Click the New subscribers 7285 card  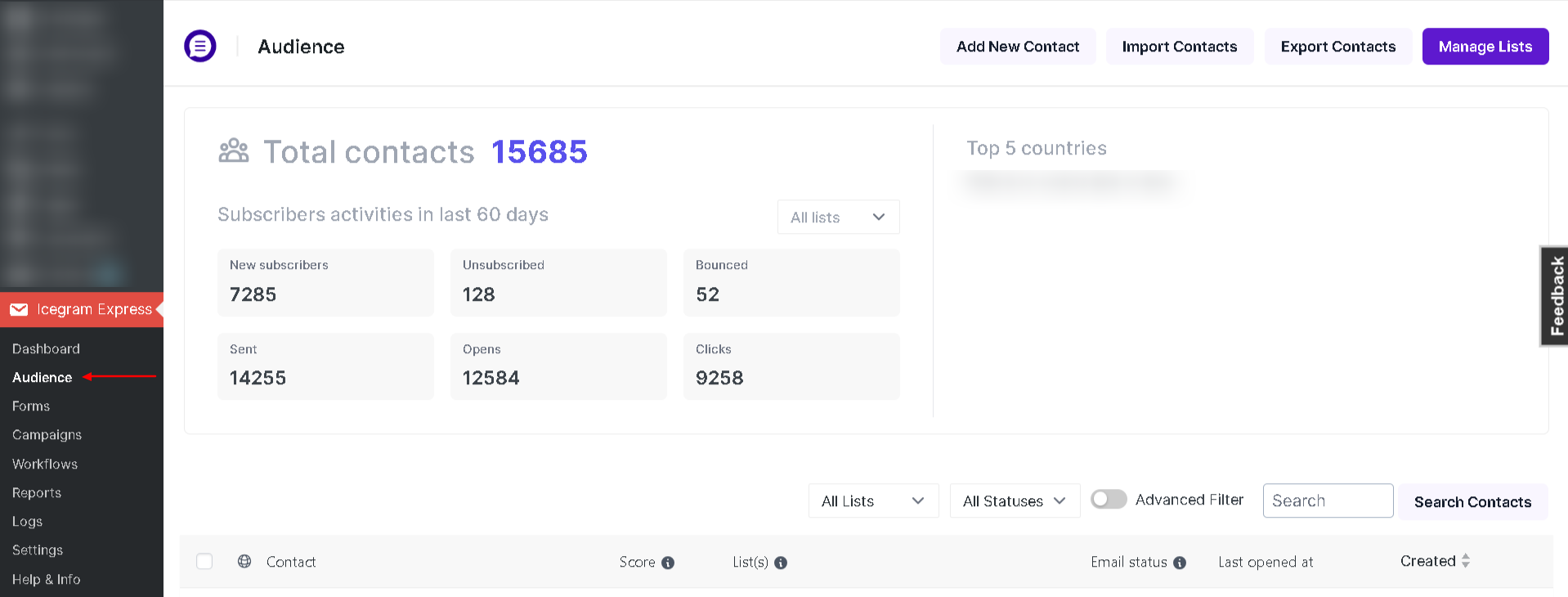coord(325,282)
